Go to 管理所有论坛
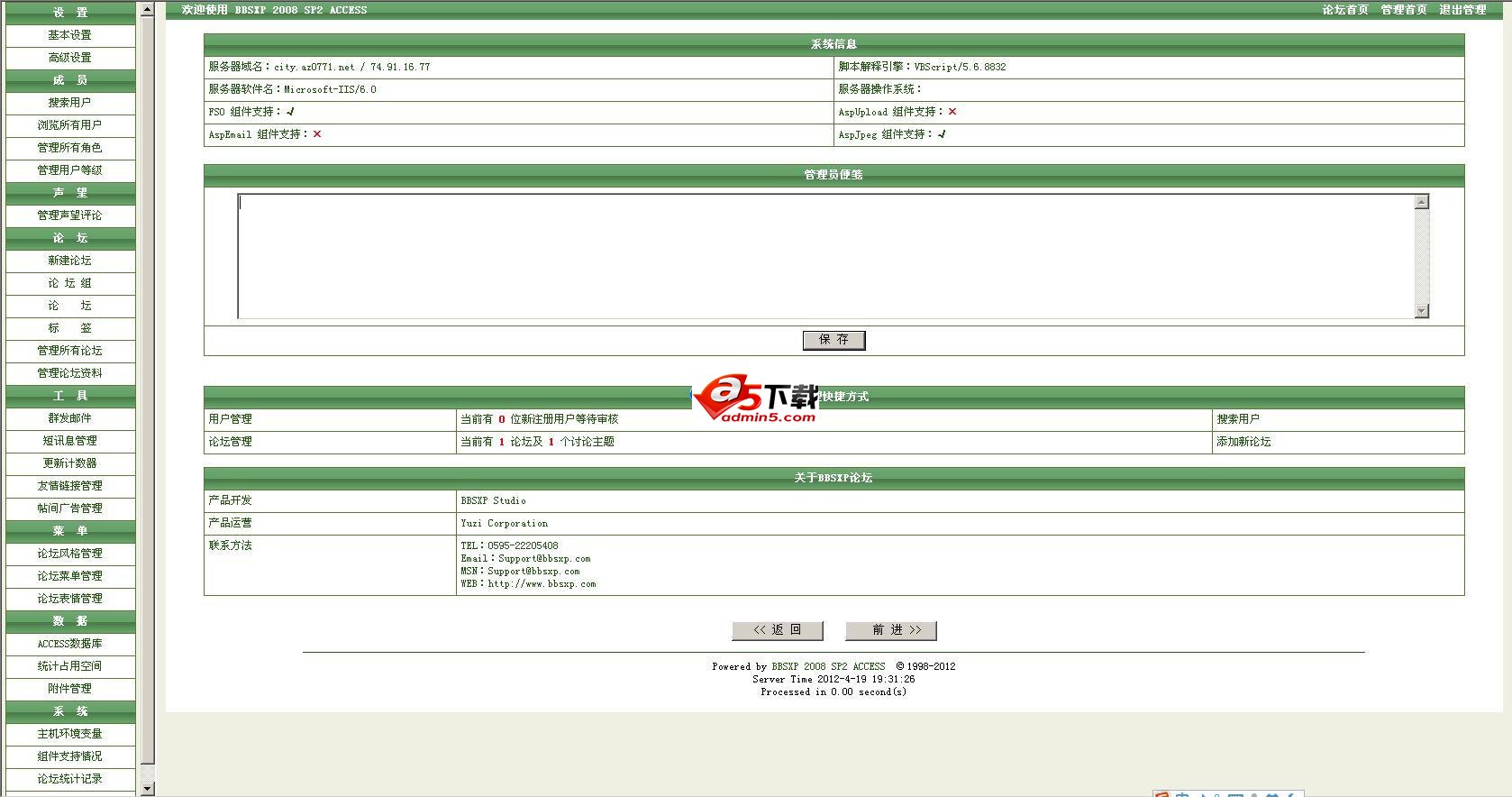This screenshot has width=1512, height=797. pos(69,351)
